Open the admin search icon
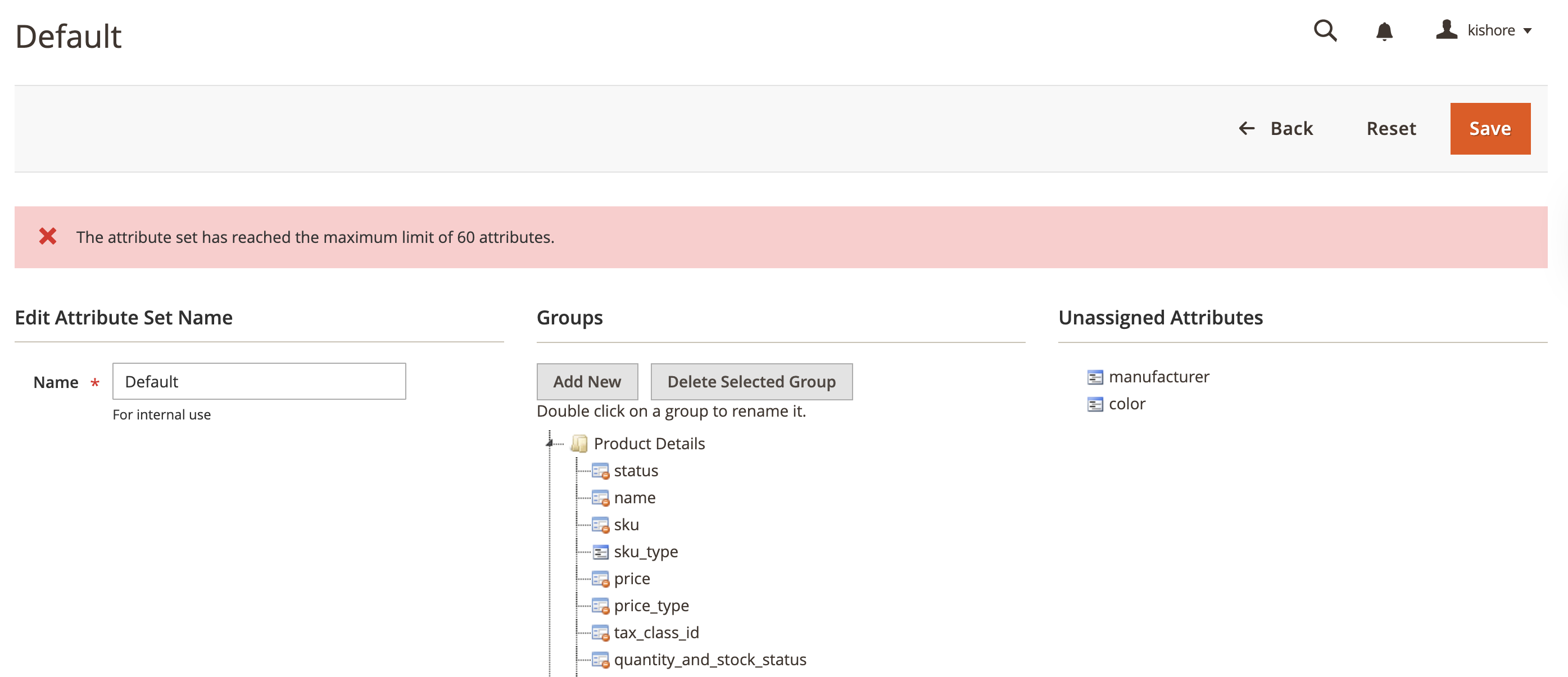 click(1325, 30)
